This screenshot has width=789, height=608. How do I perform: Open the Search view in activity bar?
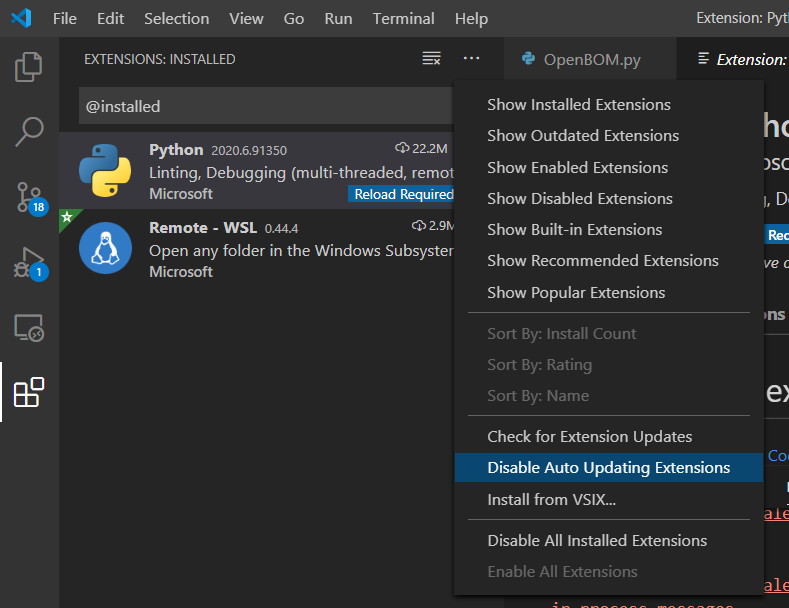tap(29, 132)
